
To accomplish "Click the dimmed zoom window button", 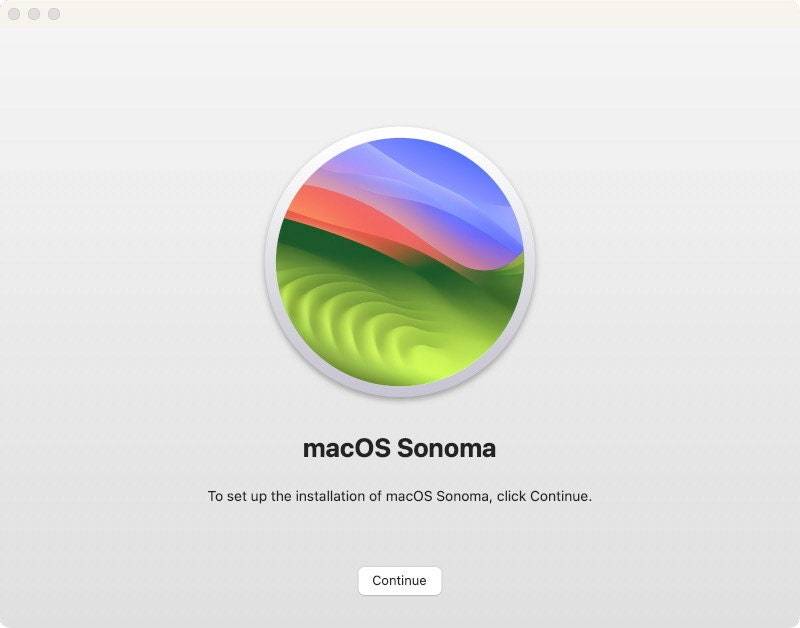I will (54, 14).
